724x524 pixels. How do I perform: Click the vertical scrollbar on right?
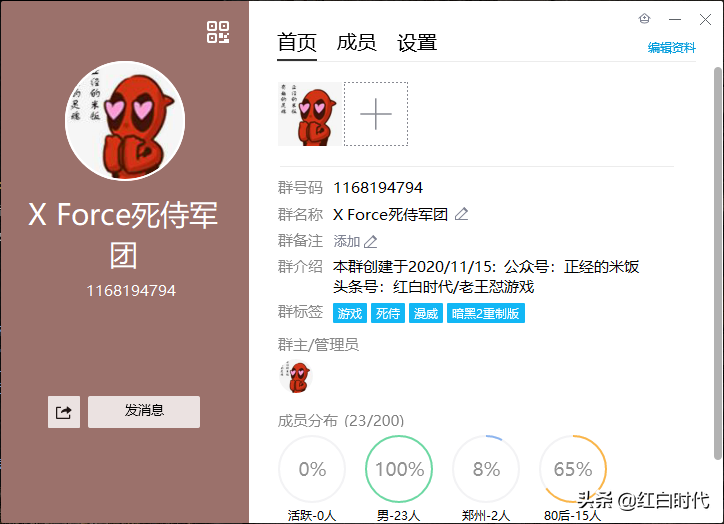[x=717, y=263]
